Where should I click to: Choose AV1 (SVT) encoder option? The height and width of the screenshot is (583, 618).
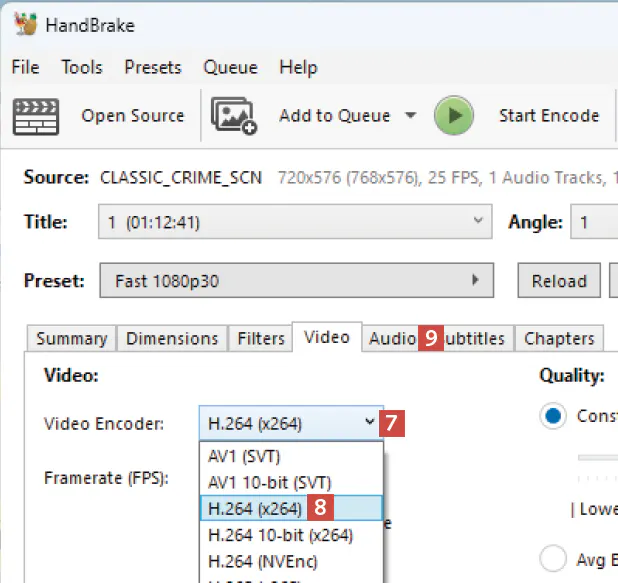291,456
